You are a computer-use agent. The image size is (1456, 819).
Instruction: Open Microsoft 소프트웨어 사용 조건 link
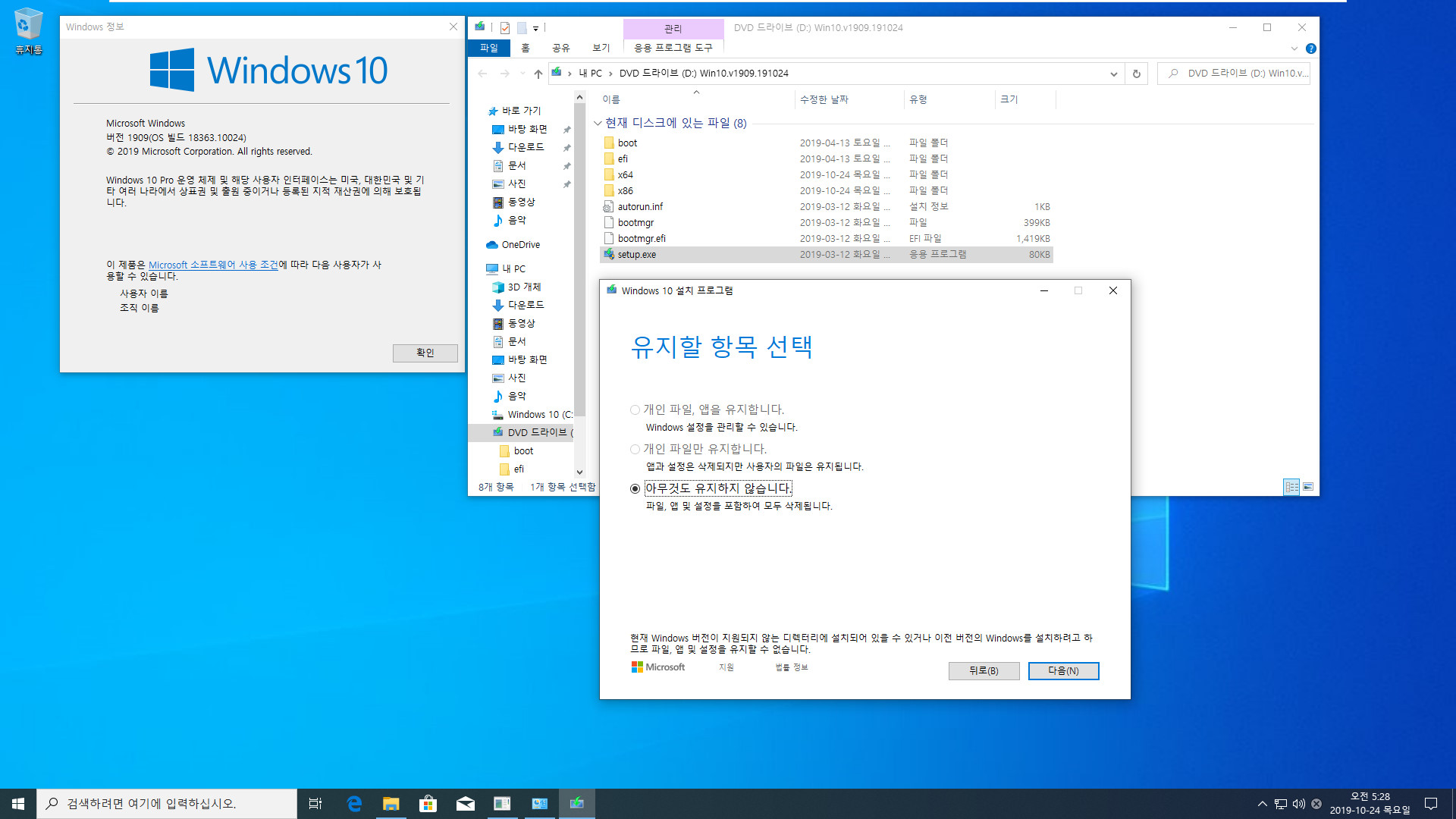(x=213, y=265)
